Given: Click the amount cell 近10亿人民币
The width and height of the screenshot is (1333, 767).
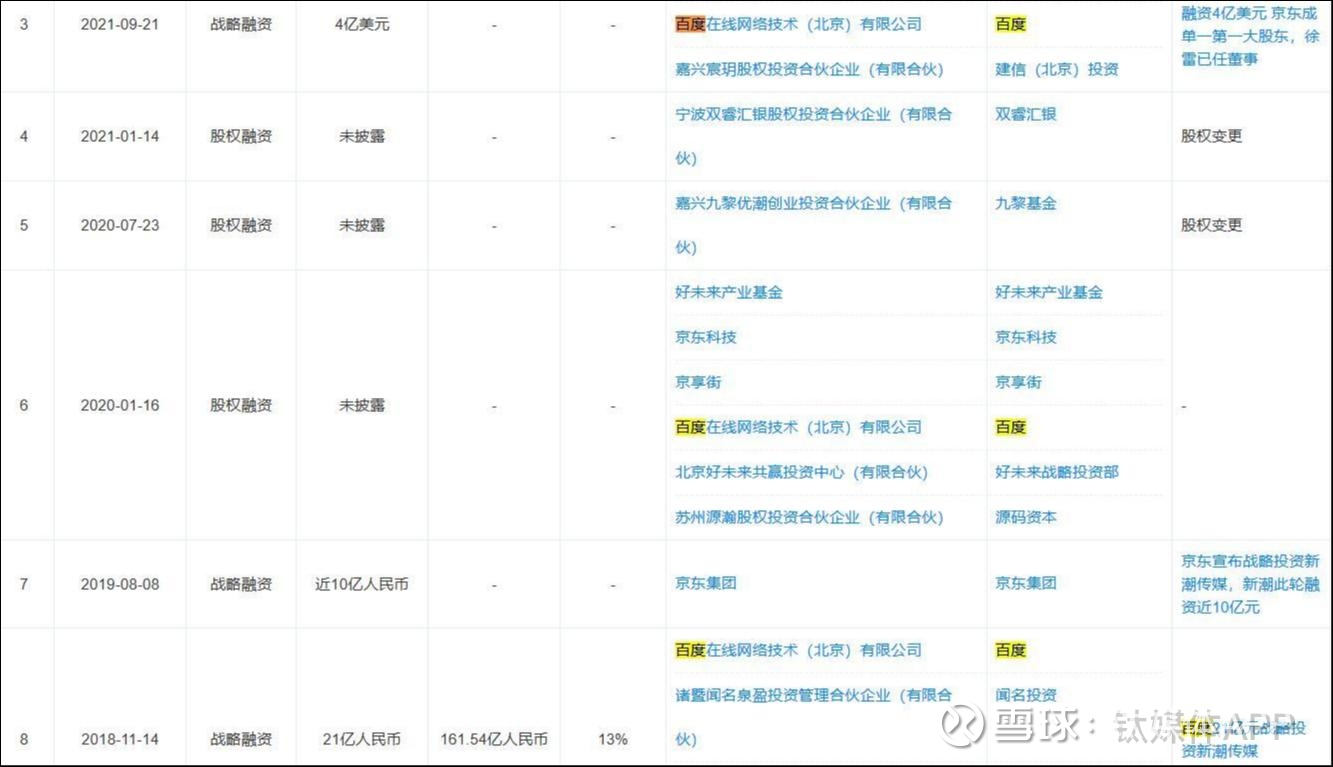Looking at the screenshot, I should coord(362,584).
